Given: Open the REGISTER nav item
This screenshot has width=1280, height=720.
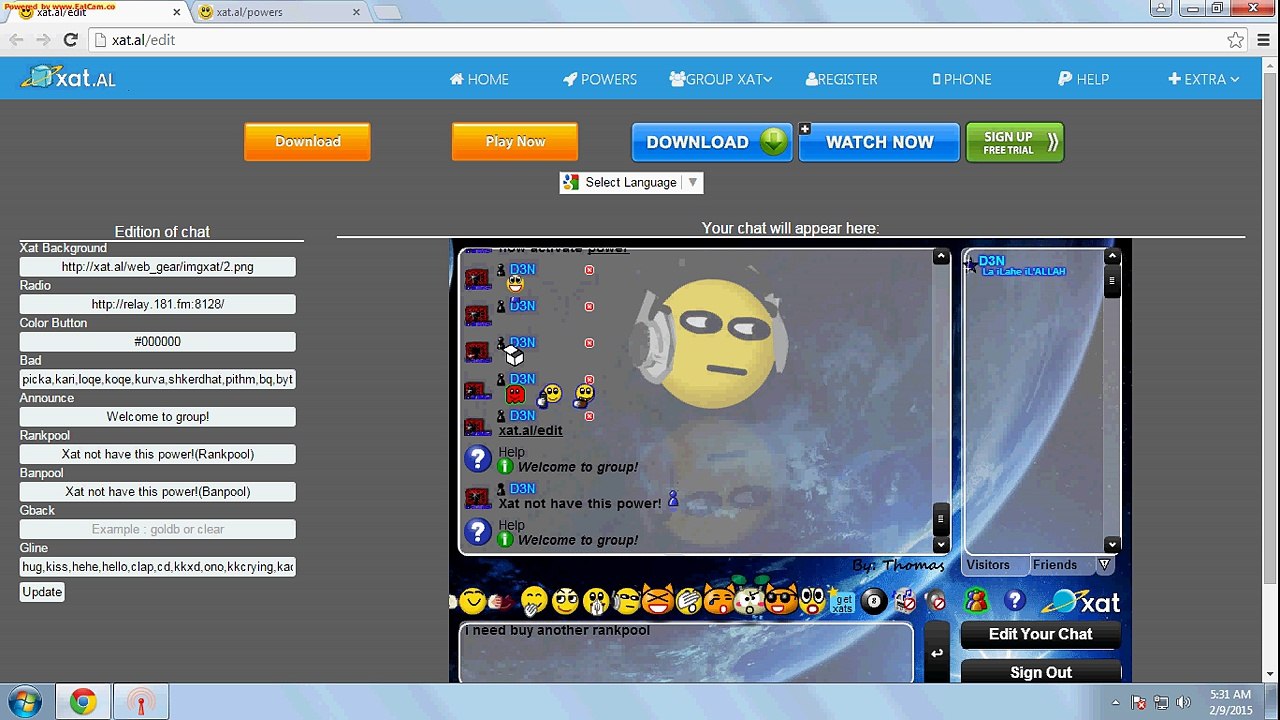Looking at the screenshot, I should (x=841, y=79).
